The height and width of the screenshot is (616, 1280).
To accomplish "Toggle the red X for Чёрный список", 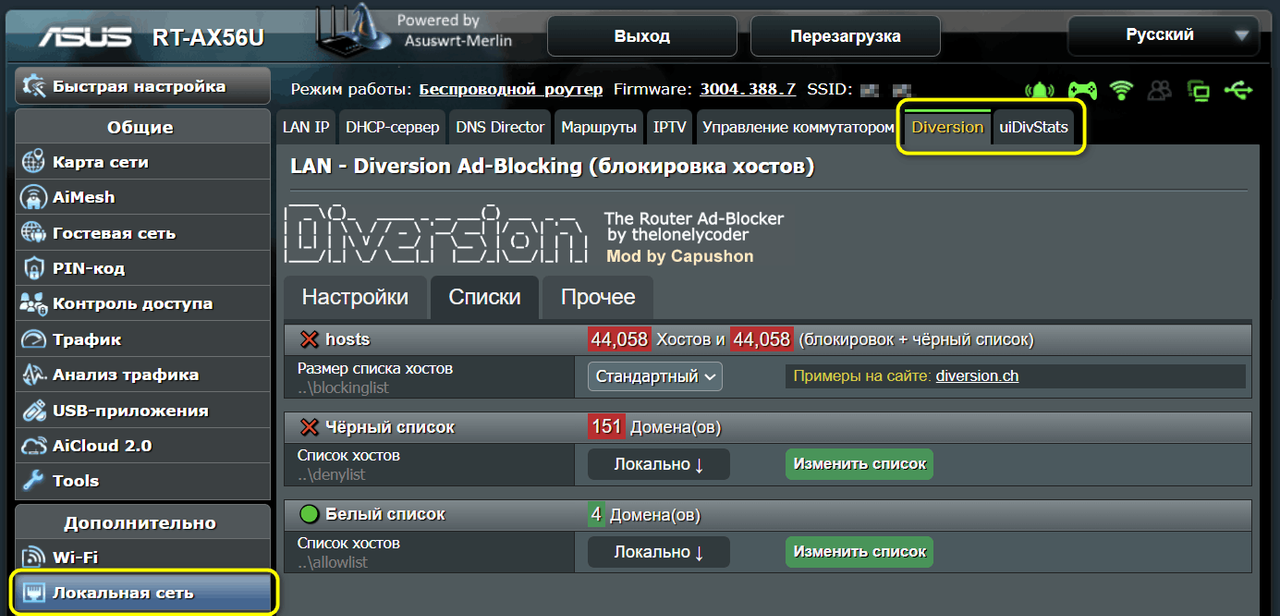I will 309,427.
